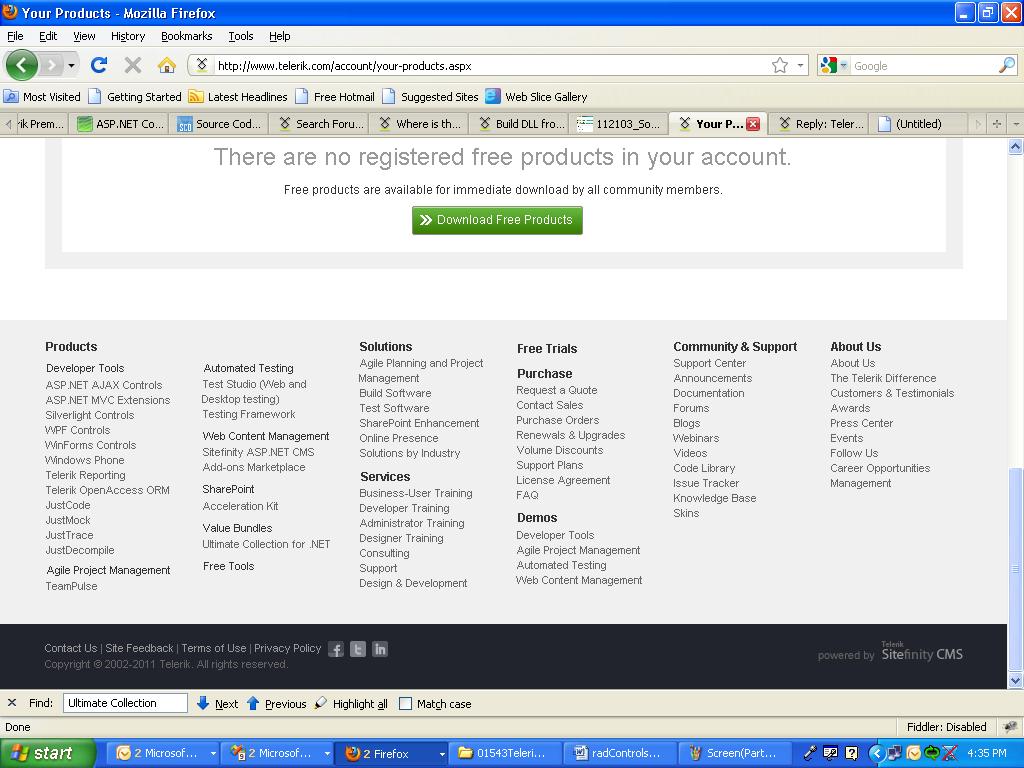The height and width of the screenshot is (768, 1024).
Task: Switch to Search Foru... tab
Action: click(x=321, y=124)
